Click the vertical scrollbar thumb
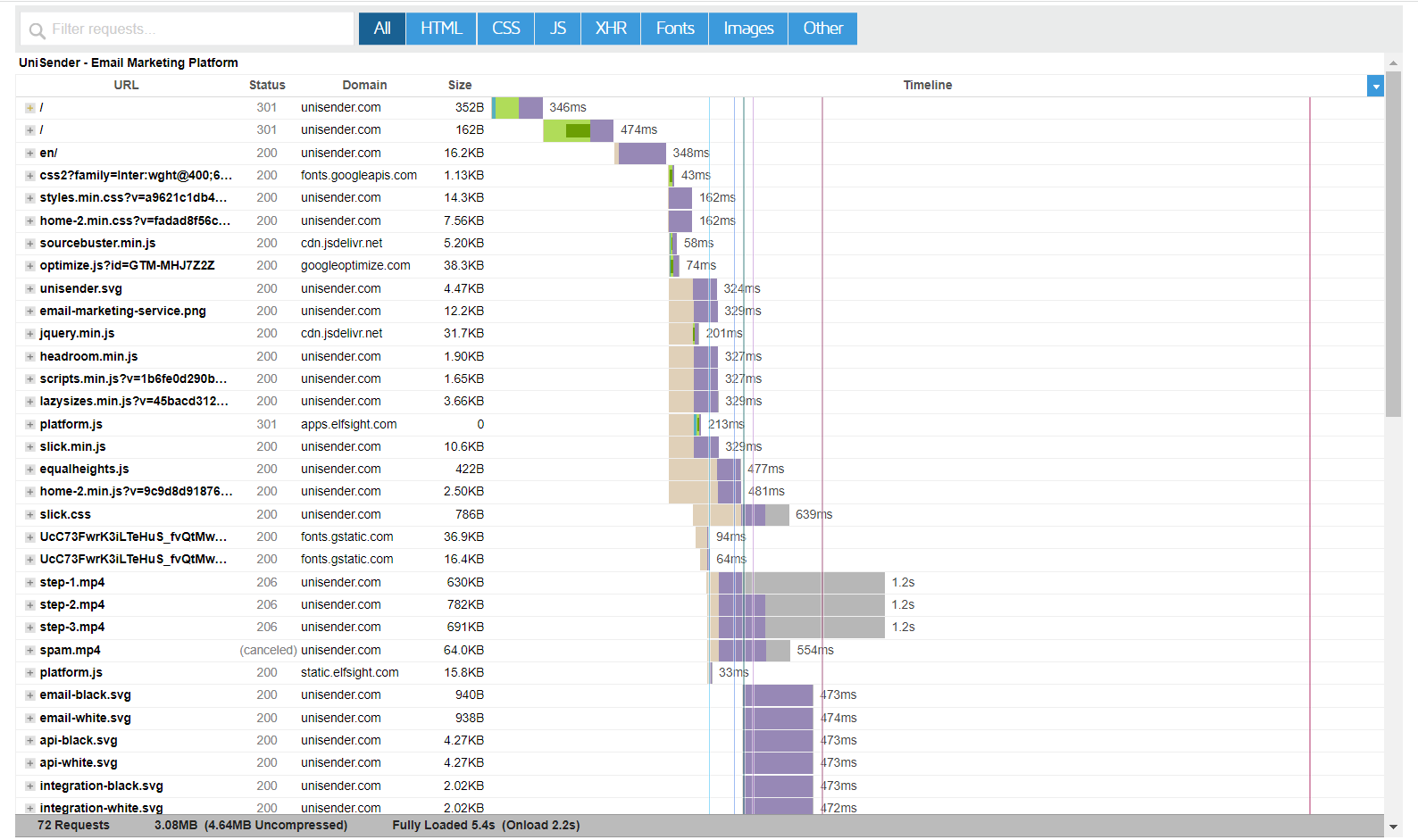The image size is (1418, 840). pyautogui.click(x=1393, y=244)
